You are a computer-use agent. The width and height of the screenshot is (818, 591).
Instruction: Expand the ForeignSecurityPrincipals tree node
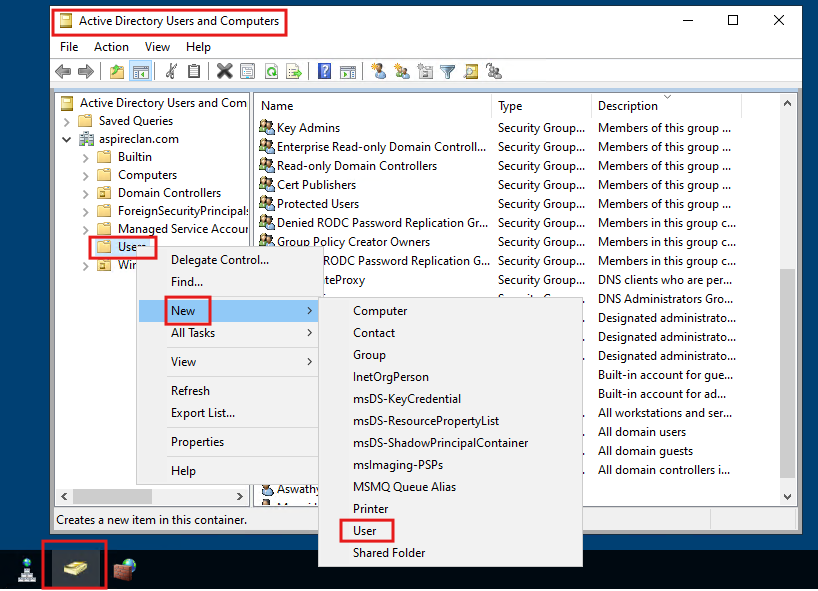pyautogui.click(x=86, y=212)
